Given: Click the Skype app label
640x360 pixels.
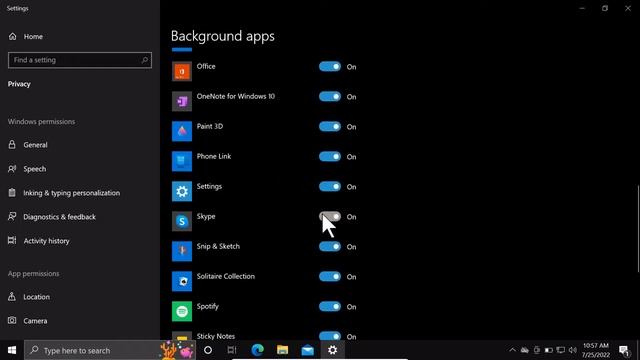Looking at the screenshot, I should (206, 216).
